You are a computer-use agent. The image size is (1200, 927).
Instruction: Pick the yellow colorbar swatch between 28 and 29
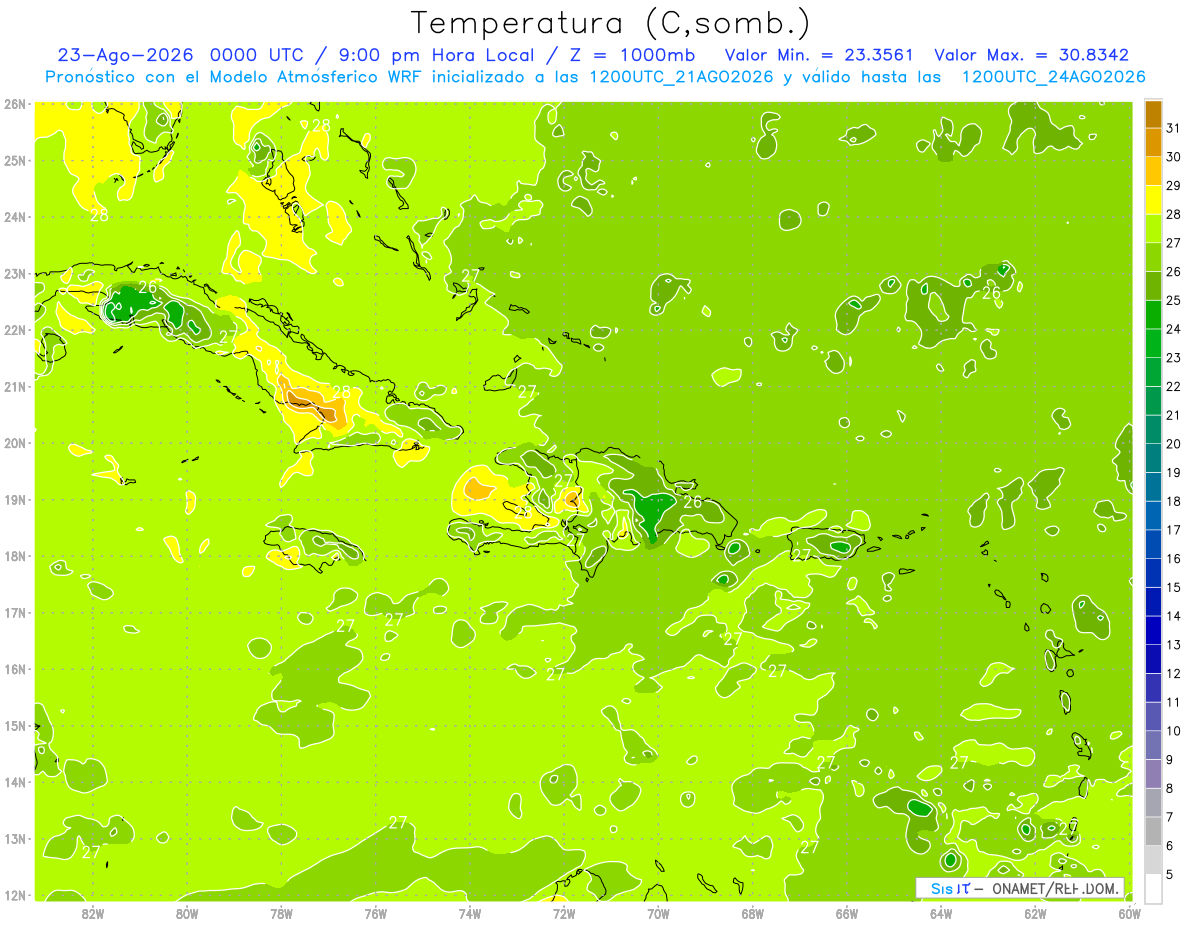(1152, 200)
